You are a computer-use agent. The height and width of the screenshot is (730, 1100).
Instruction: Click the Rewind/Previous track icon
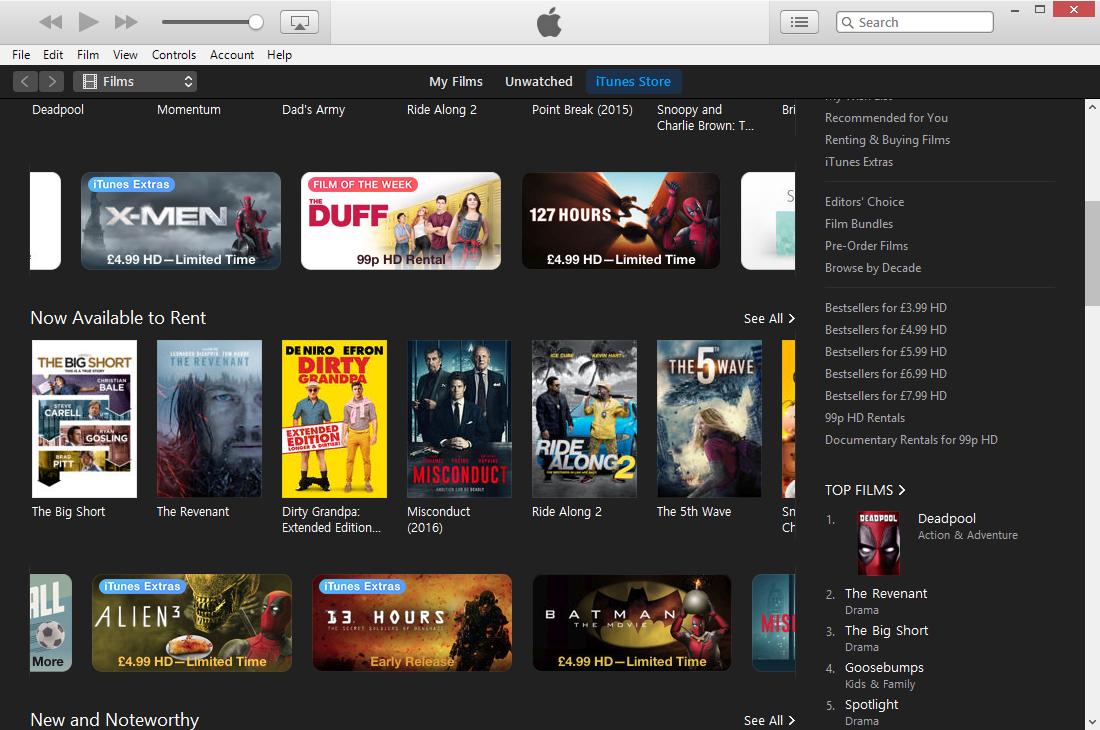pos(51,22)
